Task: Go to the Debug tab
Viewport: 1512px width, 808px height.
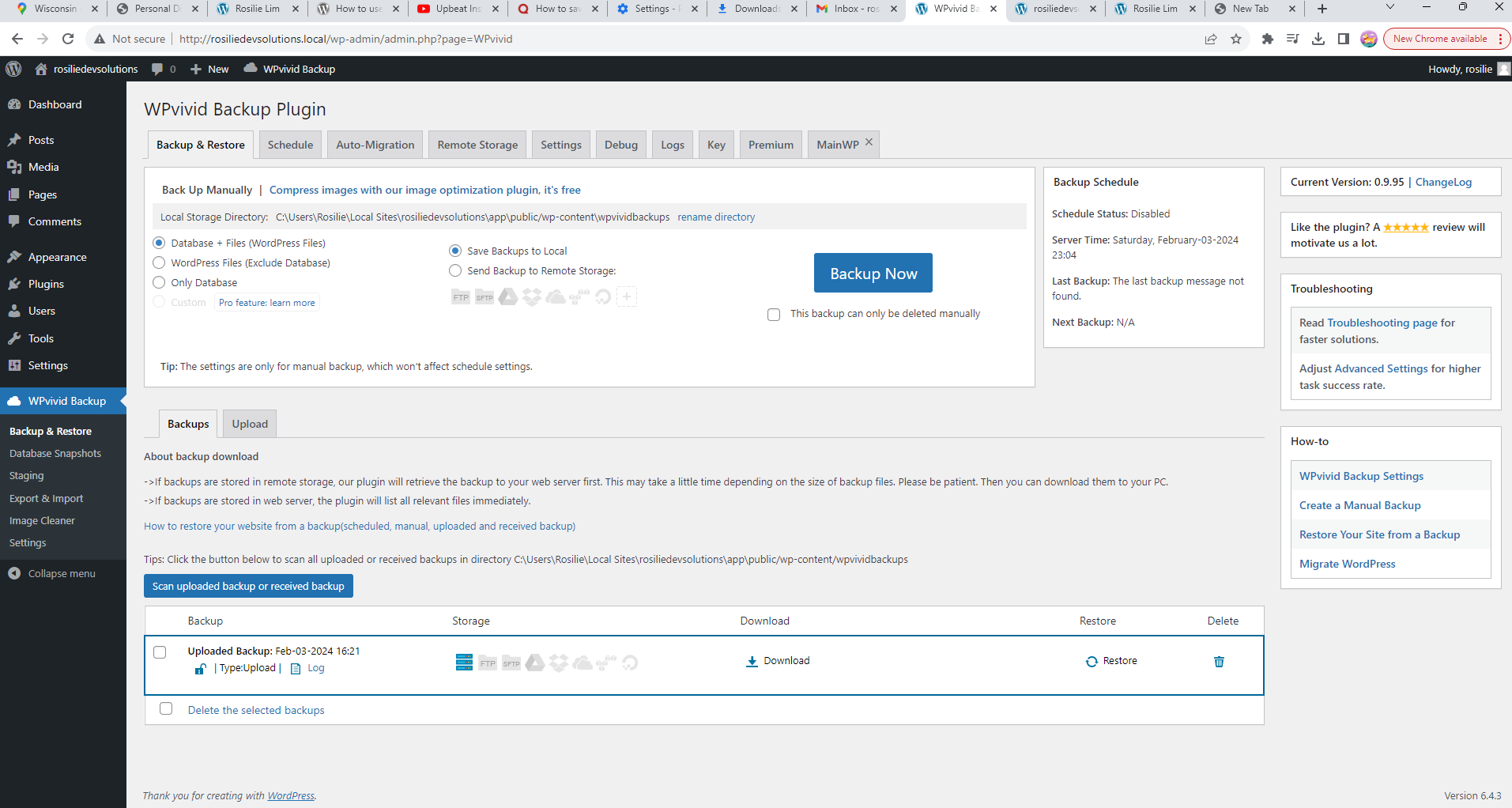Action: 620,145
